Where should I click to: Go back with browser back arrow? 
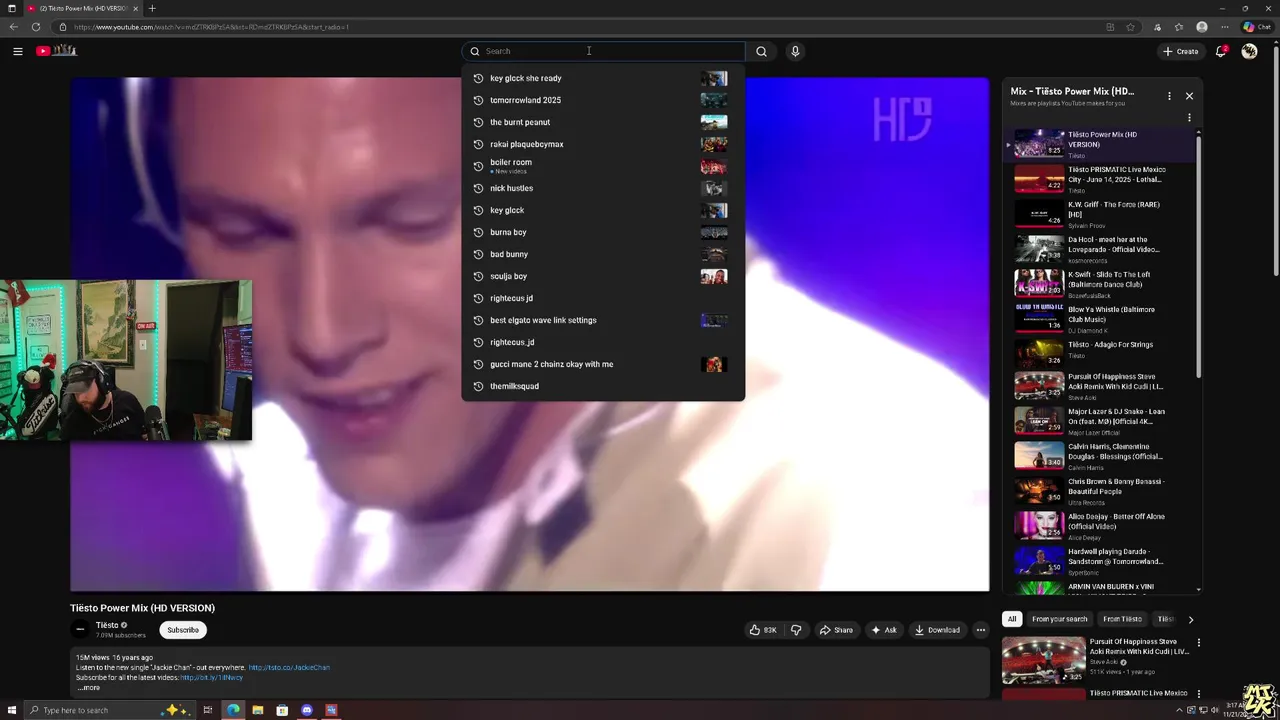[13, 27]
